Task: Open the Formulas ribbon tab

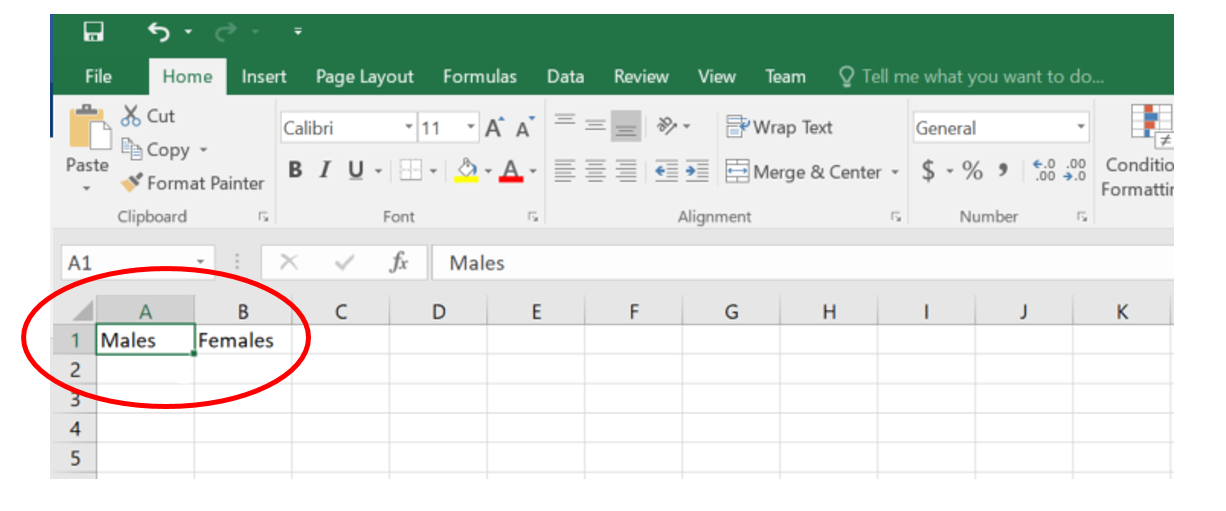Action: pyautogui.click(x=480, y=77)
